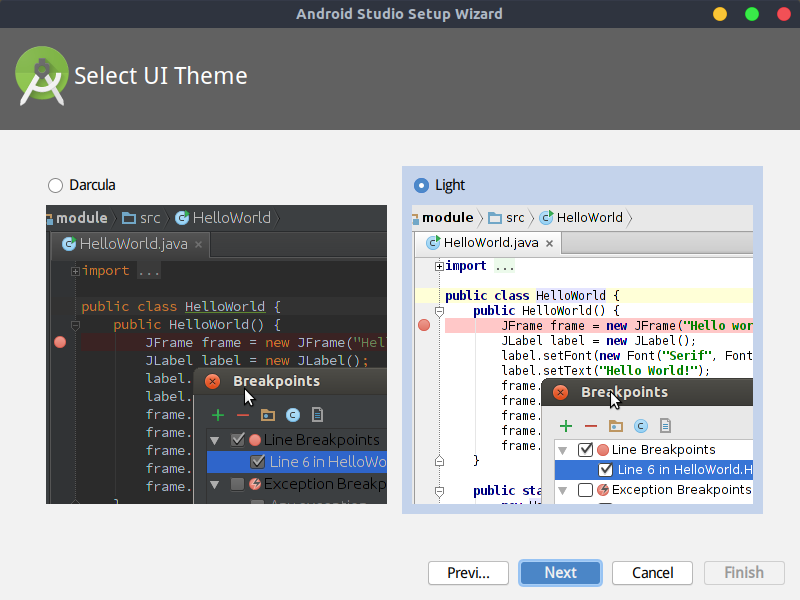Select the folder grouping icon in Breakpoints toolbar

point(617,425)
